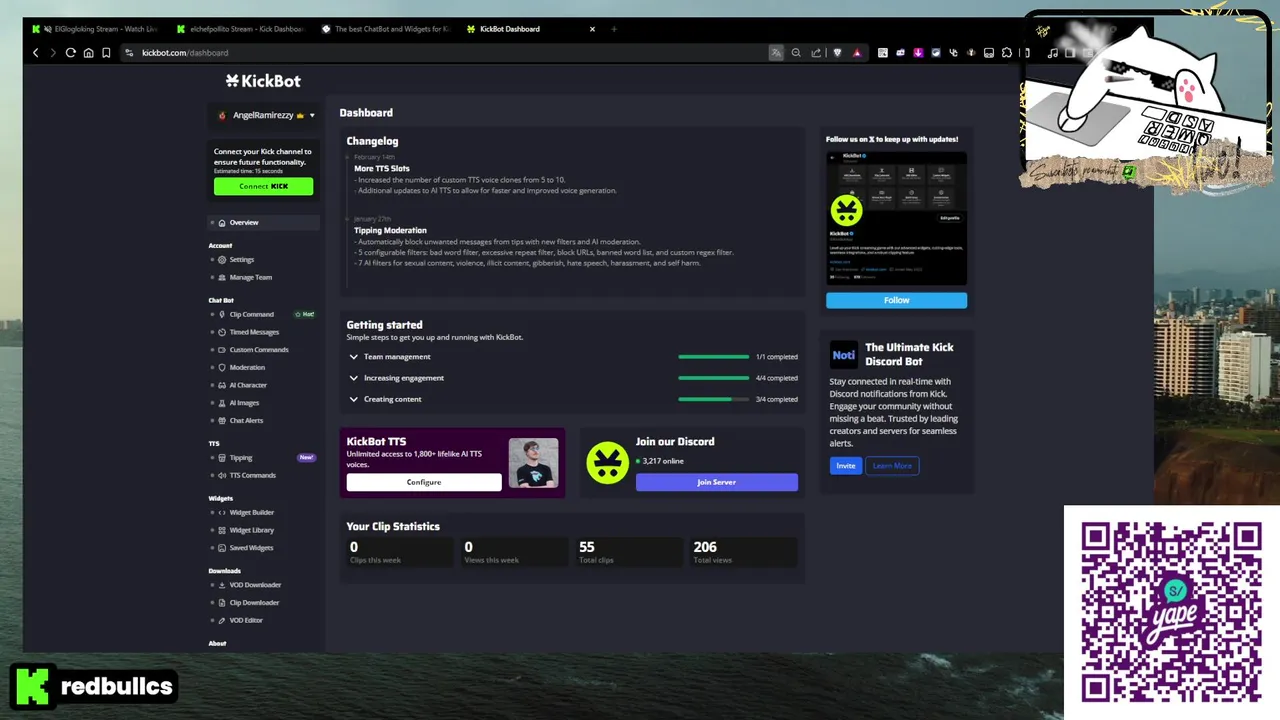Open Saved Widgets icon in sidebar
The image size is (1280, 720).
pos(222,548)
